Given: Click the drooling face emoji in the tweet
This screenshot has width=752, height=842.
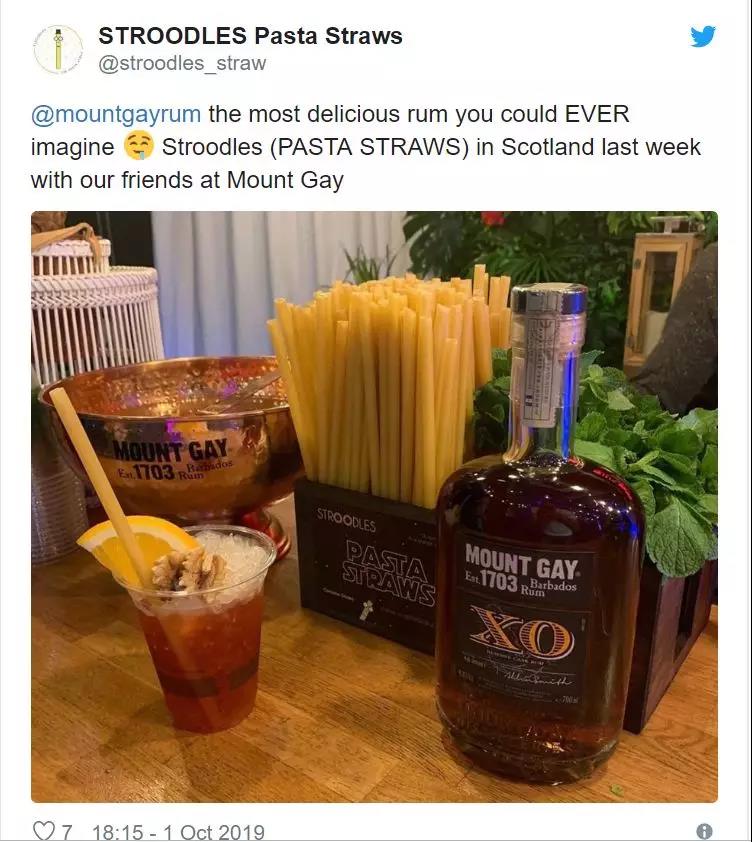Looking at the screenshot, I should coord(139,147).
